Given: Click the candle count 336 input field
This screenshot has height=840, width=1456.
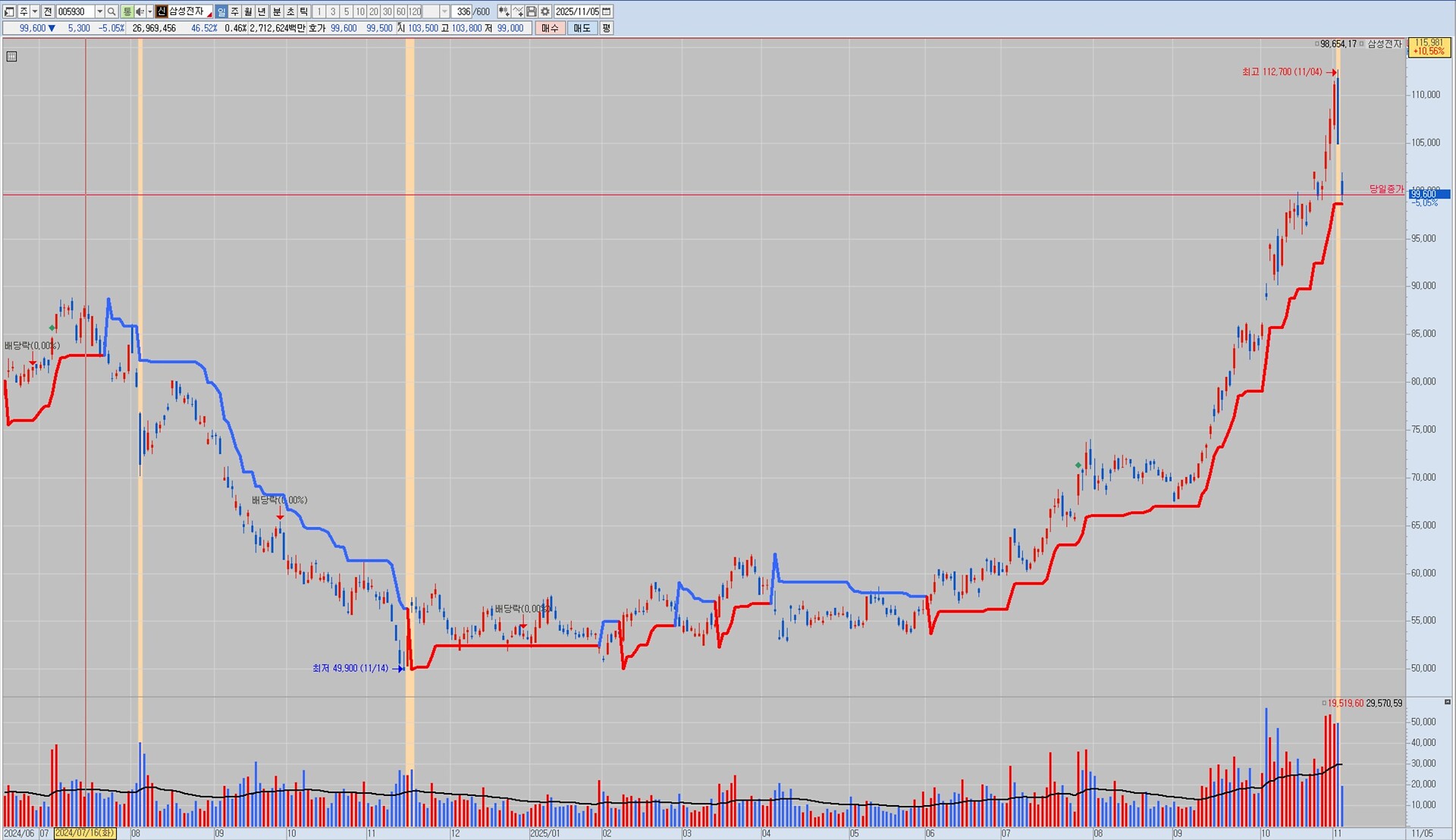Looking at the screenshot, I should 463,11.
